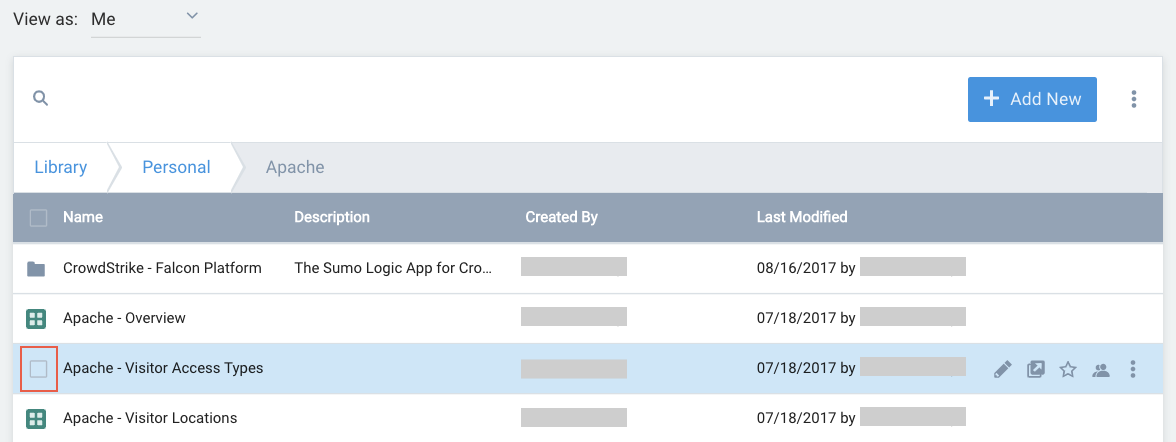Sort by the Name column header
This screenshot has height=442, width=1176.
[x=83, y=217]
